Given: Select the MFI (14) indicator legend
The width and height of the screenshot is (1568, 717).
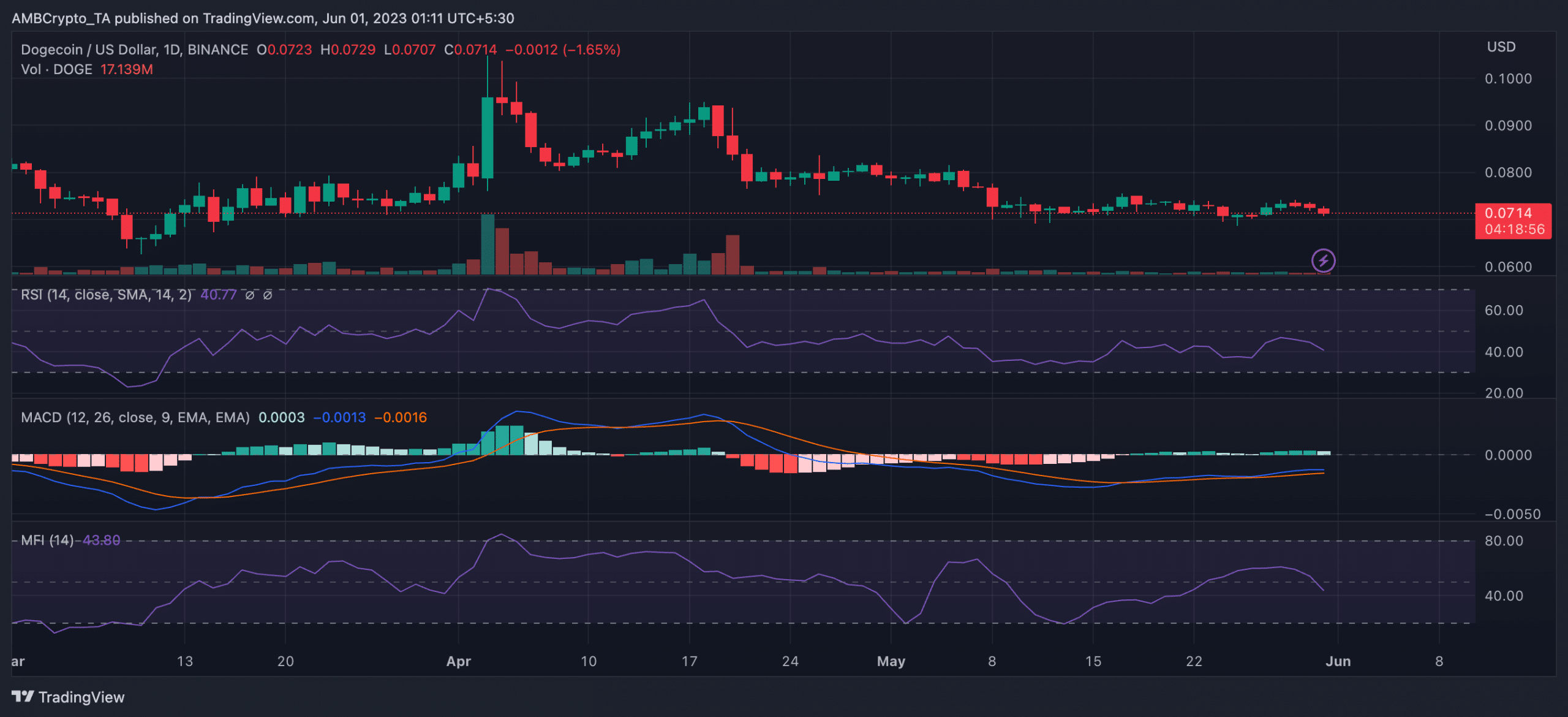Looking at the screenshot, I should (47, 540).
